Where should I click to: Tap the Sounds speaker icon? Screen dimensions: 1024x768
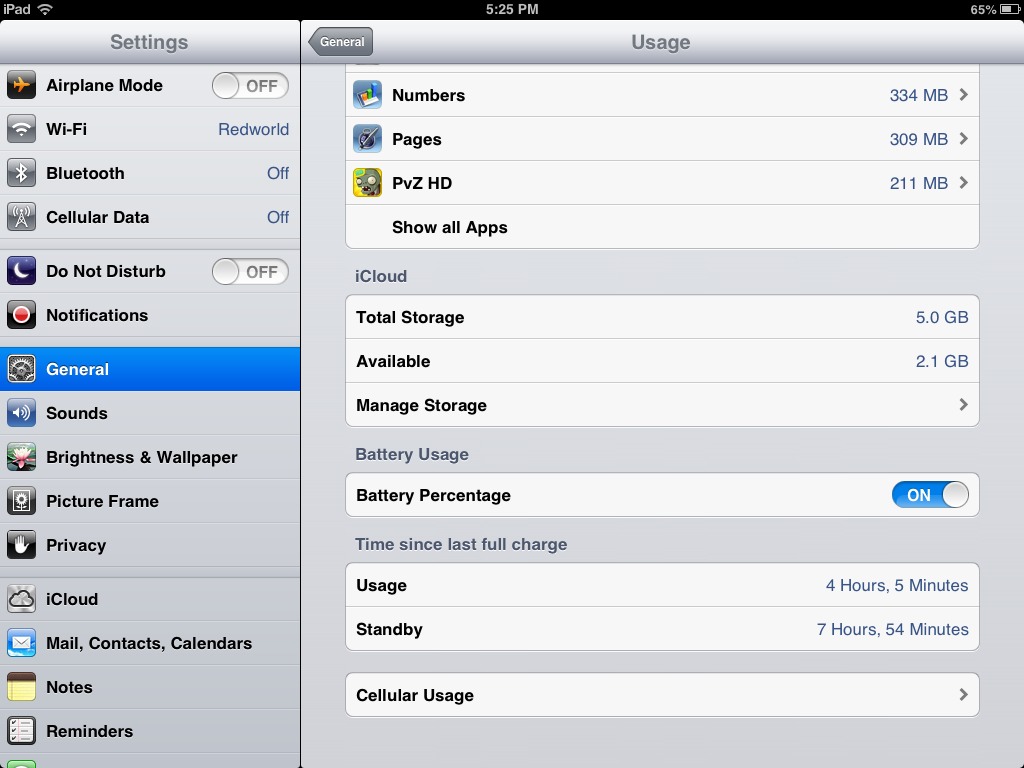pyautogui.click(x=21, y=413)
